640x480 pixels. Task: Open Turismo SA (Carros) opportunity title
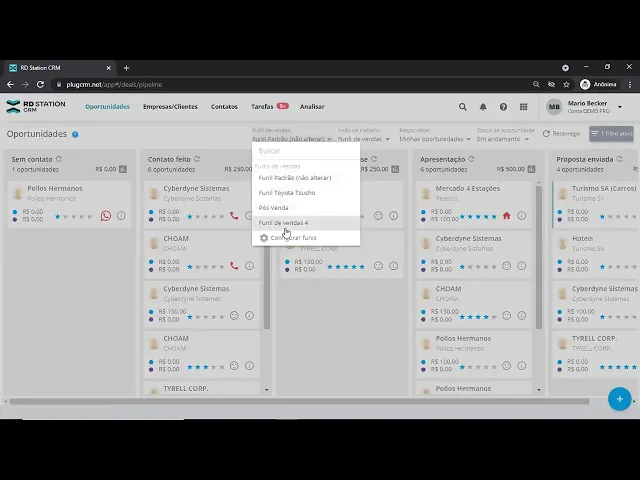pyautogui.click(x=604, y=188)
